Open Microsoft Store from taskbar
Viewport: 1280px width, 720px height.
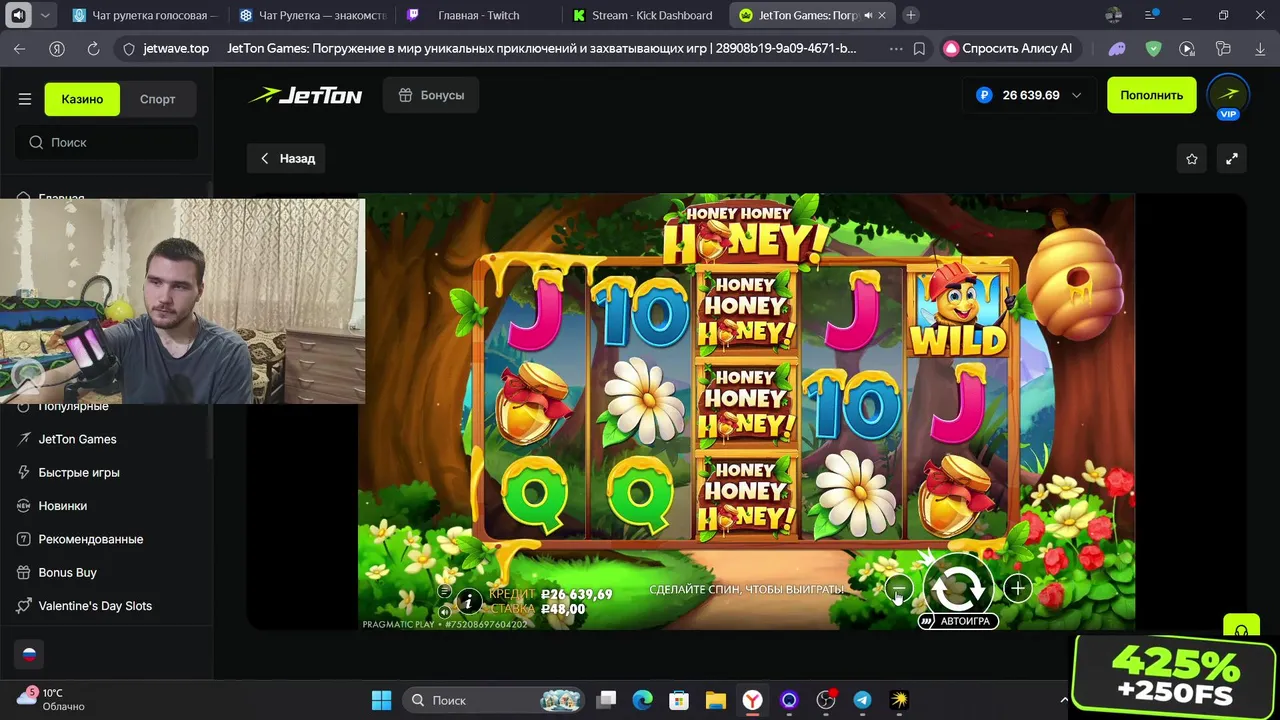pos(679,700)
